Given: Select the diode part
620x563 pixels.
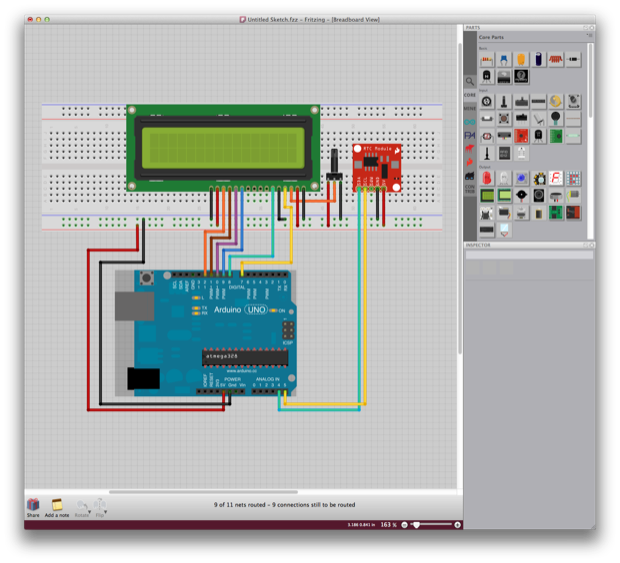Looking at the screenshot, I should pos(573,60).
